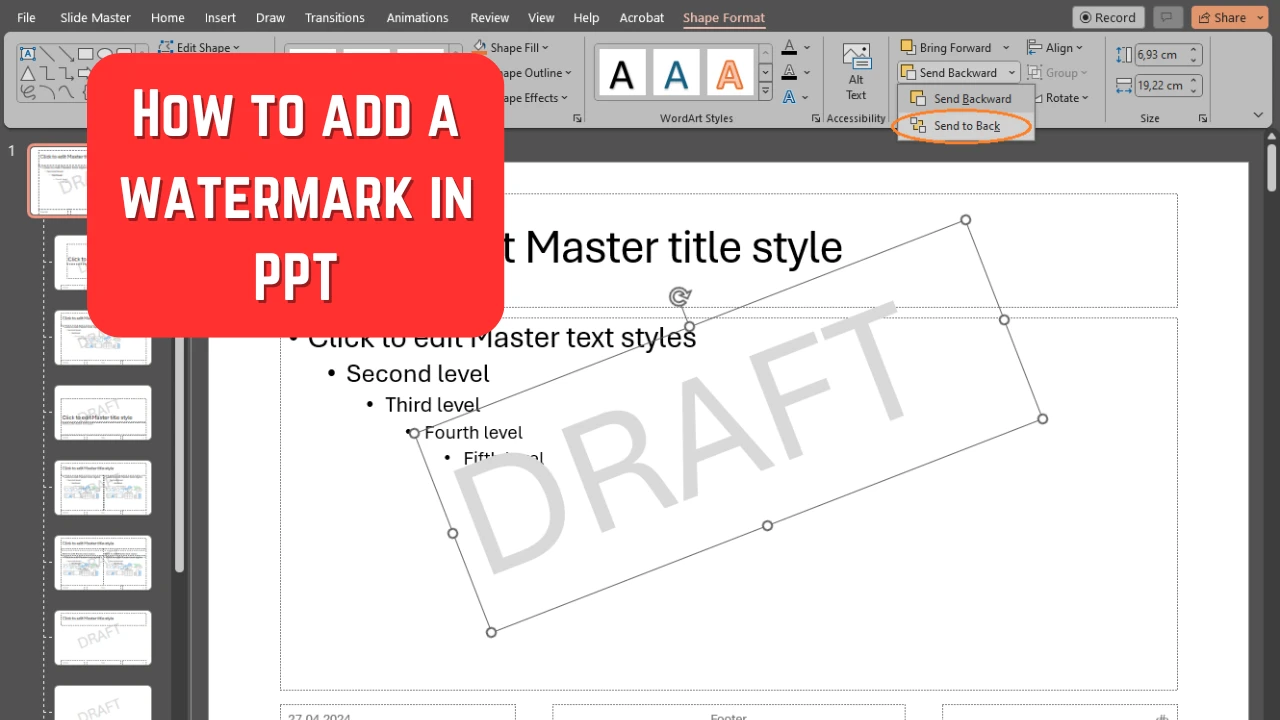Viewport: 1280px width, 720px height.
Task: Click the Share button
Action: tap(1228, 17)
